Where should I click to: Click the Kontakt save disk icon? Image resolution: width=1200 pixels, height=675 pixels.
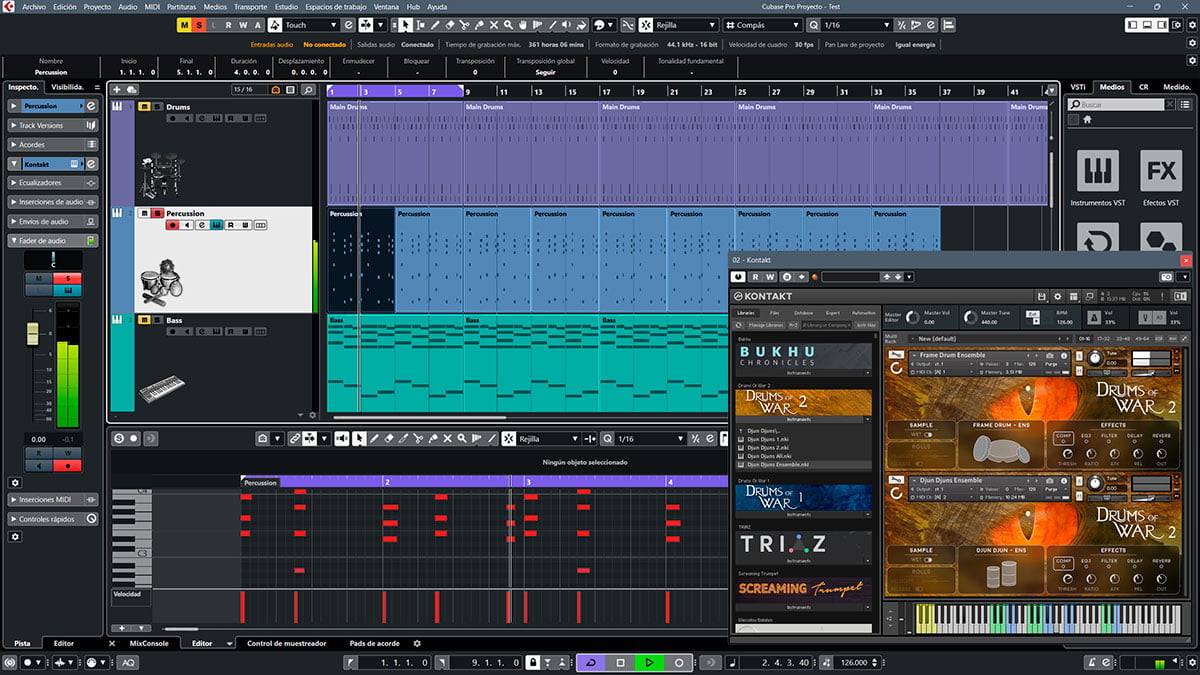point(1042,297)
